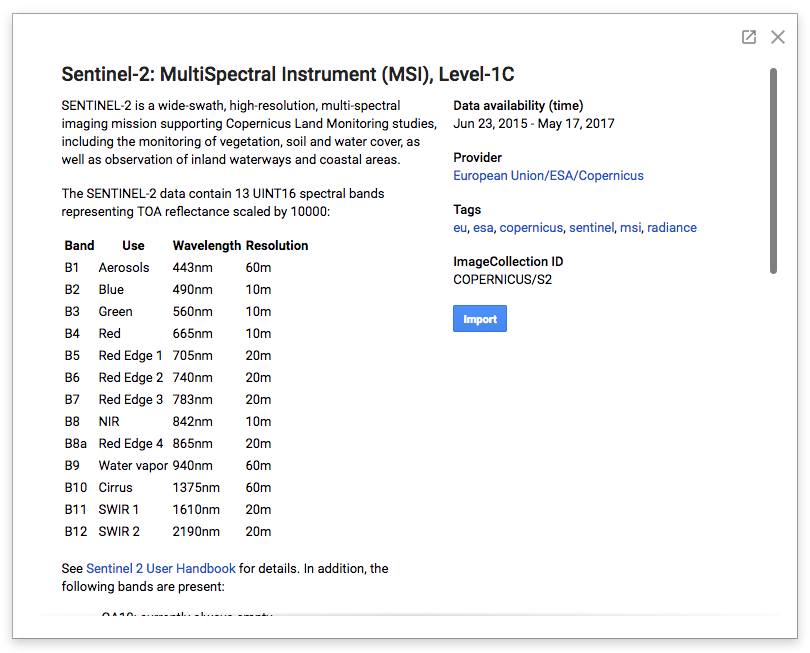Follow the 'radiance' tag link

click(x=672, y=228)
